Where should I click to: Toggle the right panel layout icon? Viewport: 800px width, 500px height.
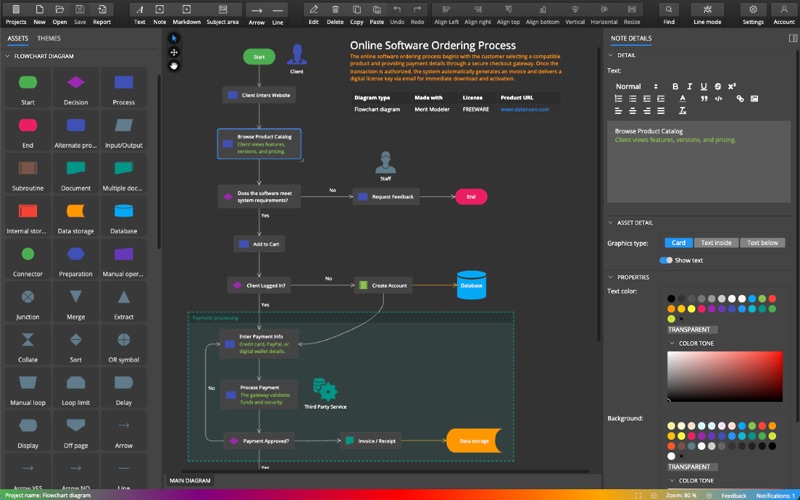793,38
